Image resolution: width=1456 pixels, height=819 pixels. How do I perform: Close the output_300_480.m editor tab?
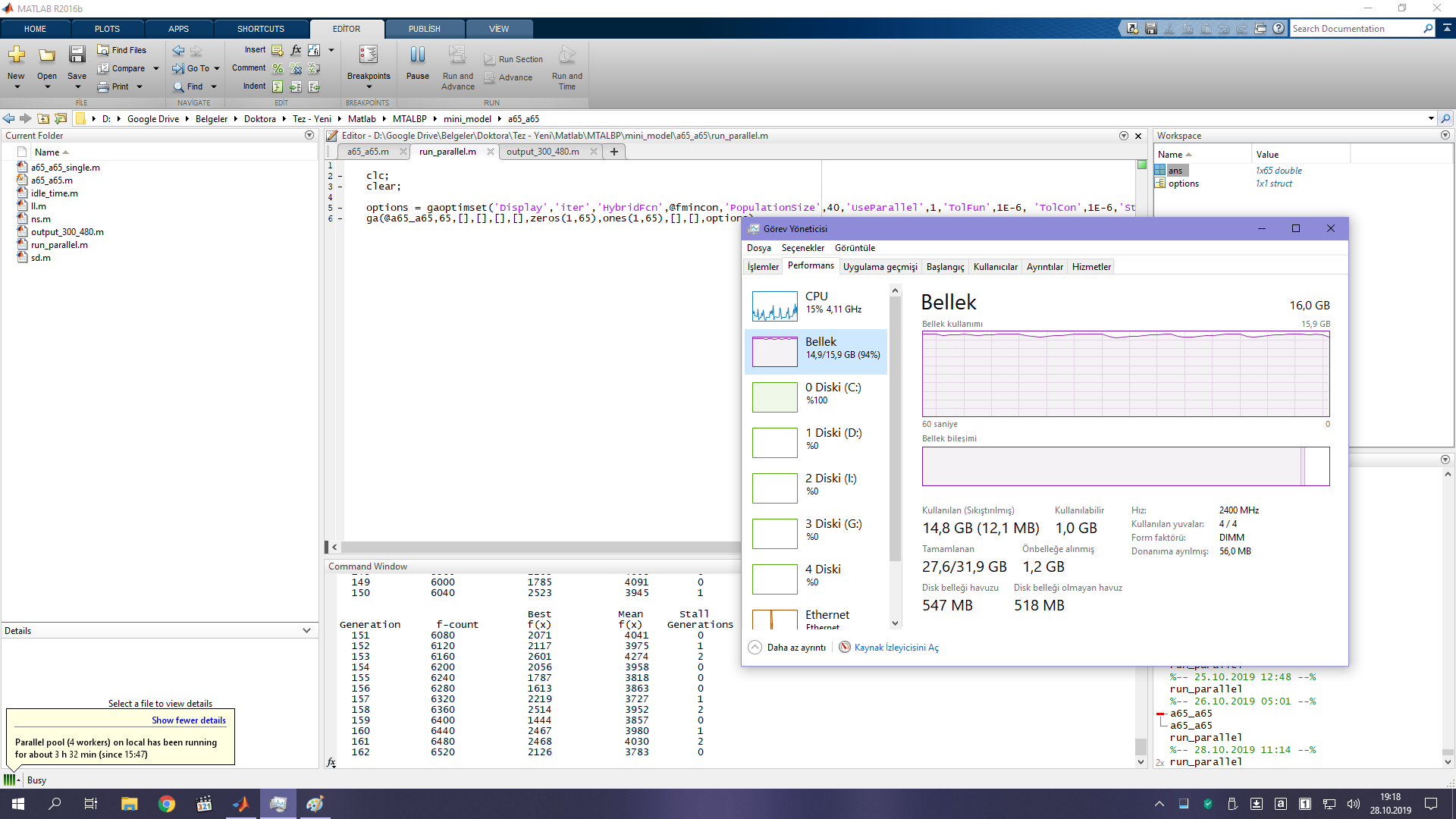pyautogui.click(x=594, y=152)
